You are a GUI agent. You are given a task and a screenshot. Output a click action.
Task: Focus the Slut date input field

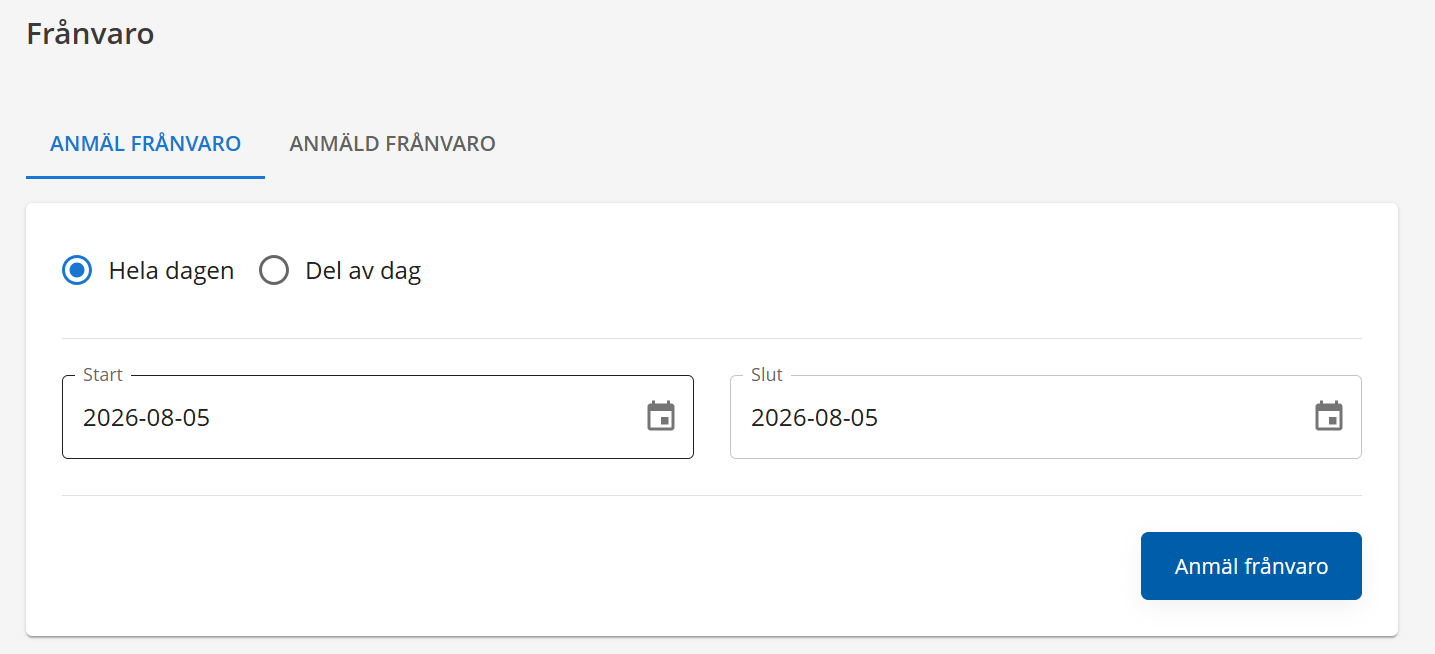[x=1046, y=417]
